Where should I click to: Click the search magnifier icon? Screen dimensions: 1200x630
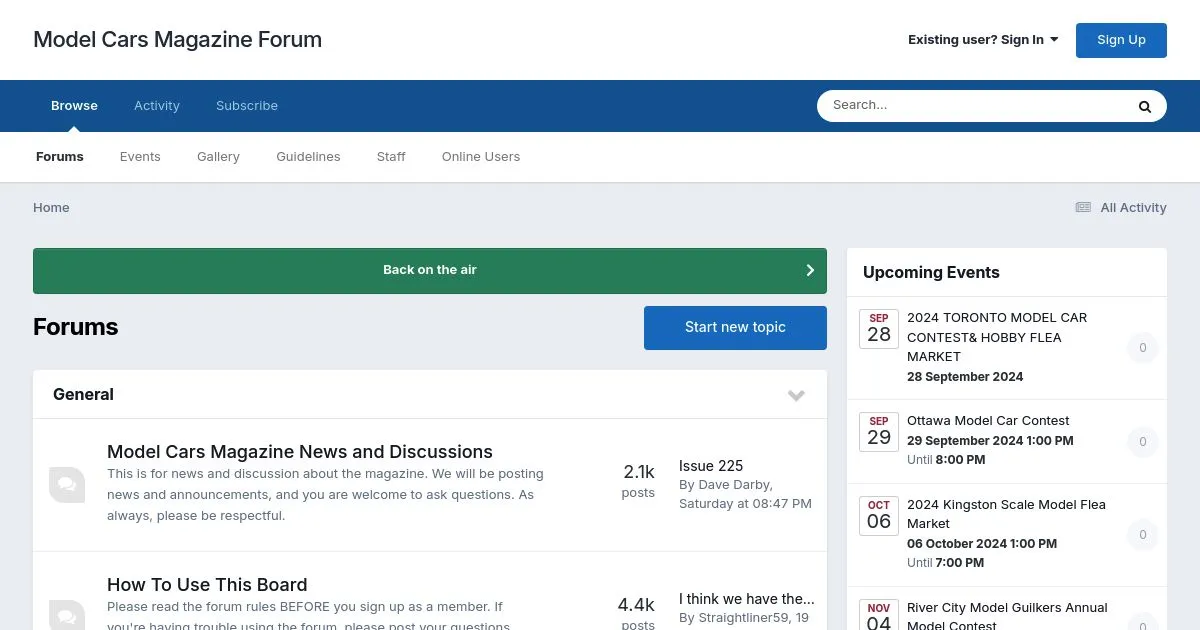(x=1145, y=106)
